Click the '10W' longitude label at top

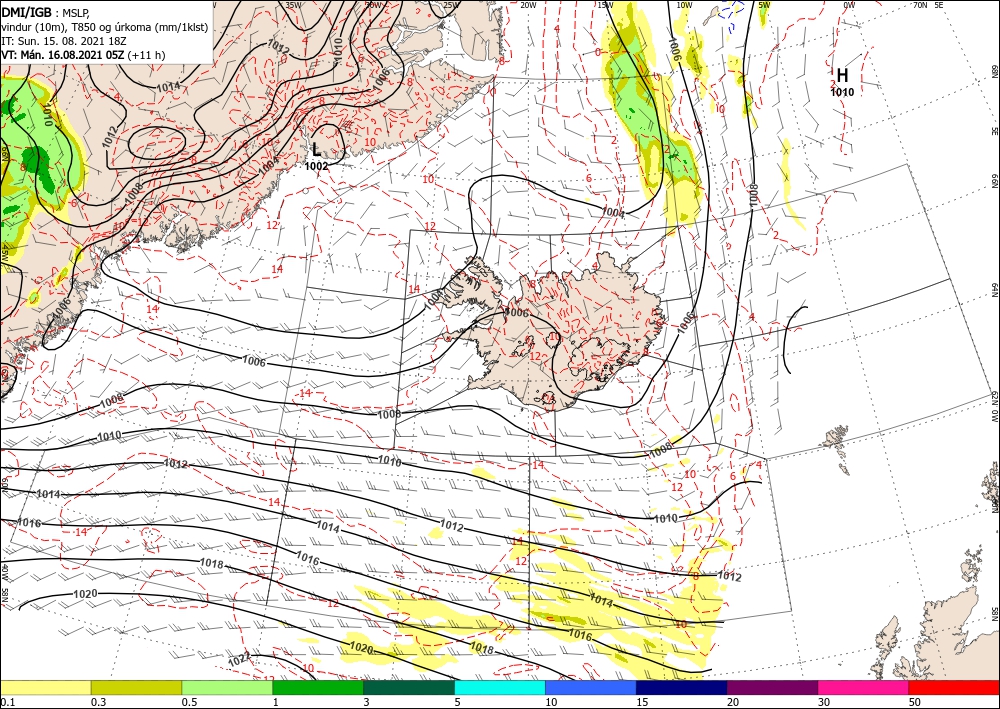click(x=684, y=5)
